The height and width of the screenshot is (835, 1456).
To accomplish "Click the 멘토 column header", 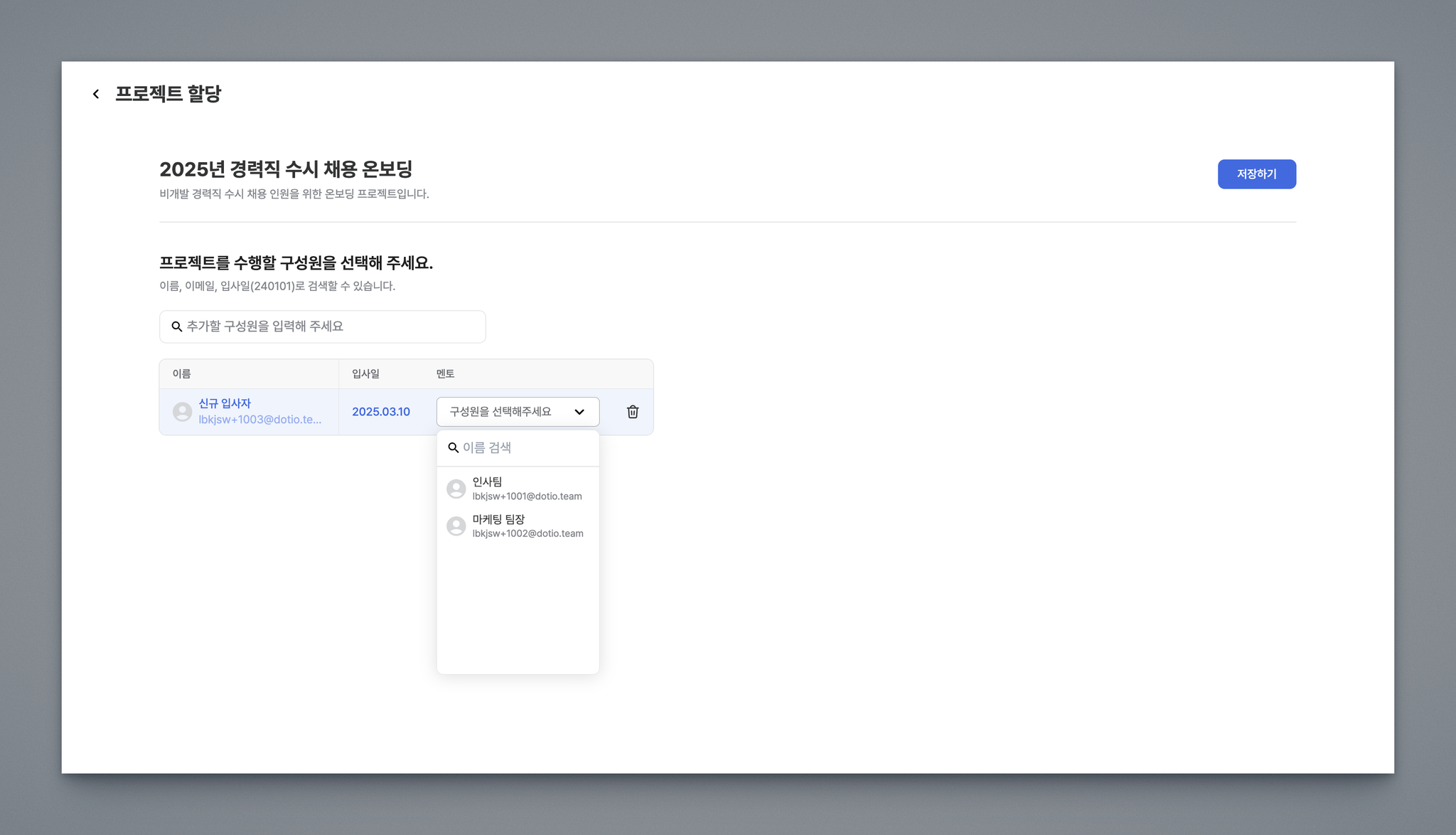I will [x=445, y=374].
